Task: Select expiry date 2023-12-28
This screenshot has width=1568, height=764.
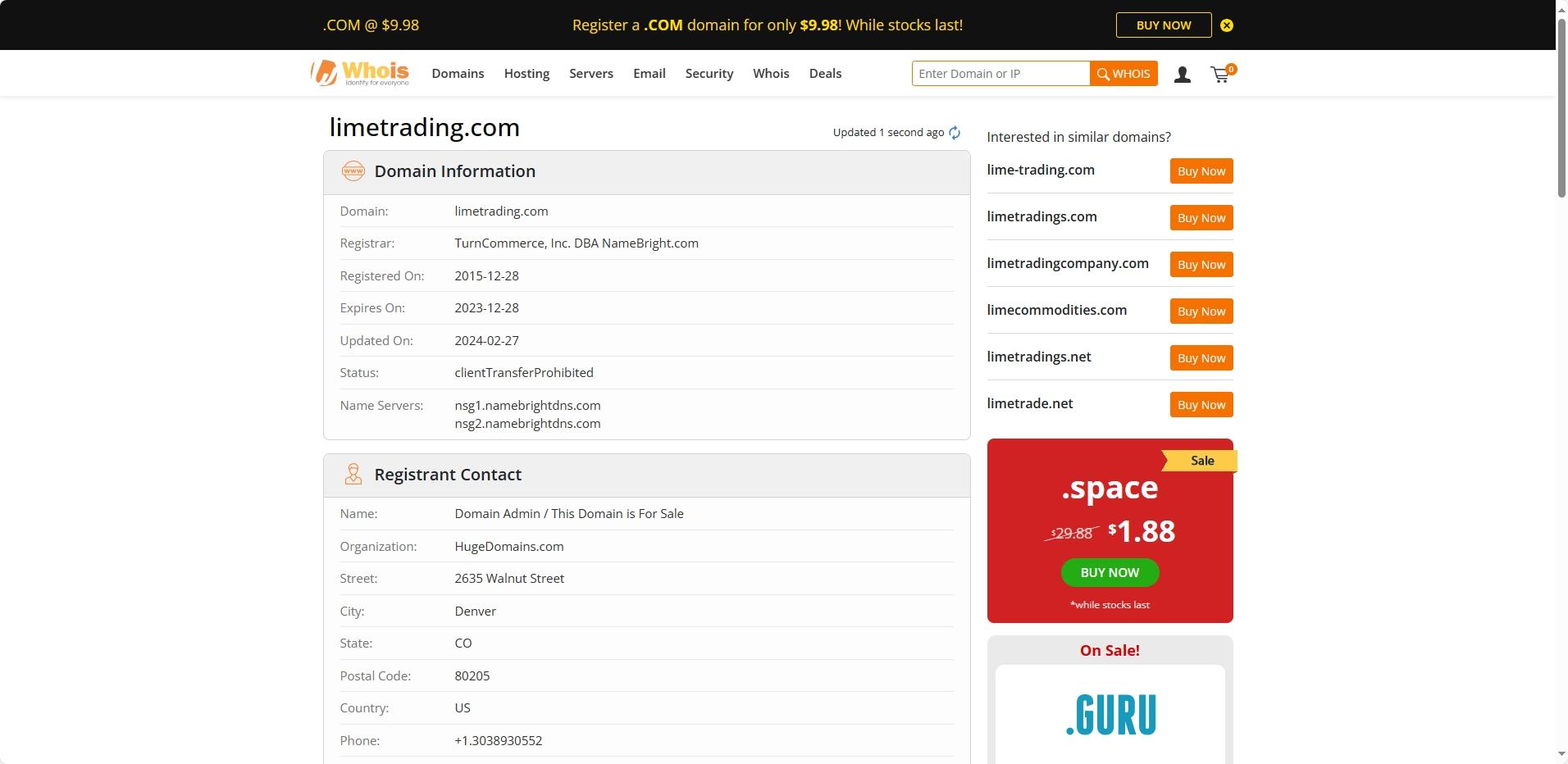Action: [x=486, y=308]
